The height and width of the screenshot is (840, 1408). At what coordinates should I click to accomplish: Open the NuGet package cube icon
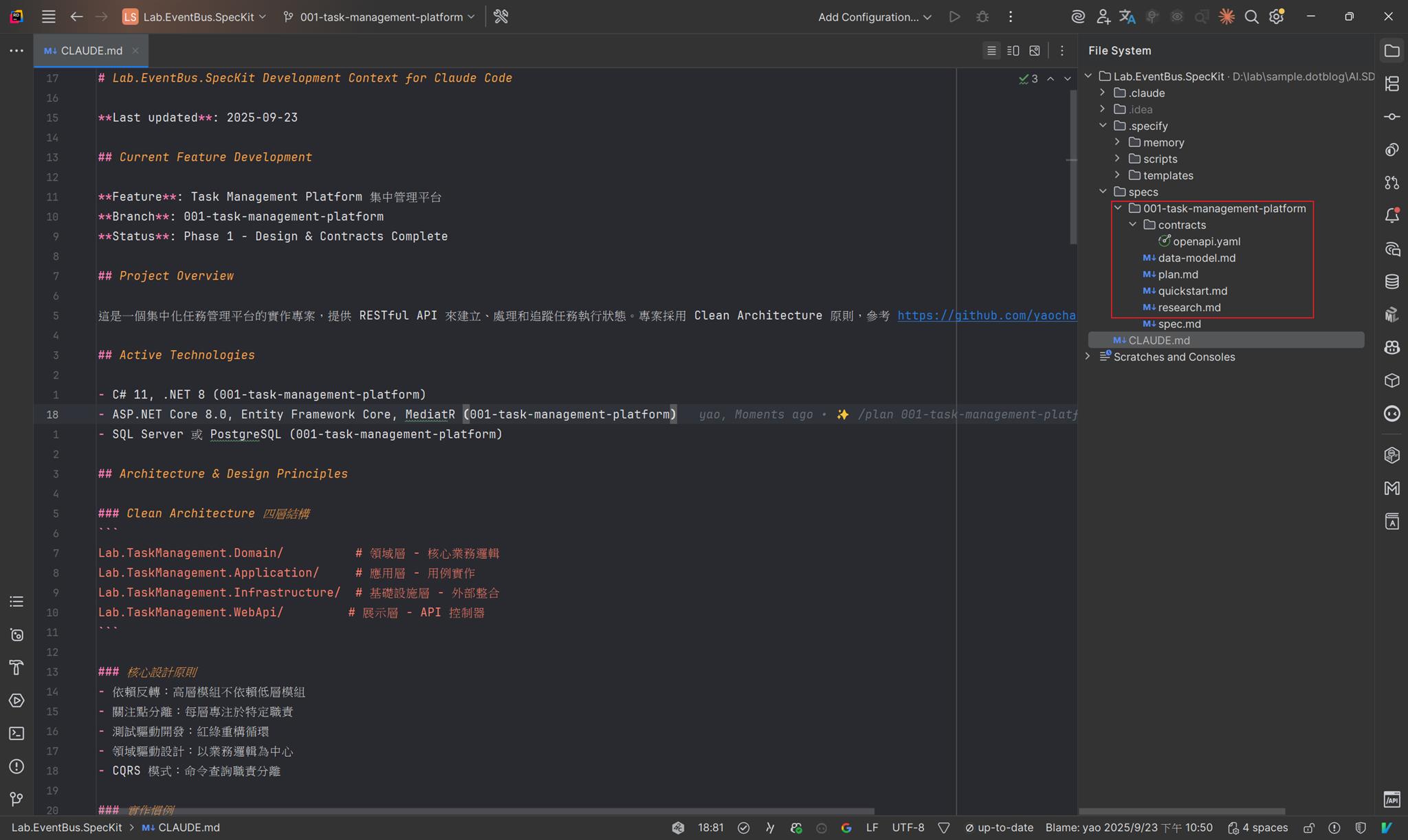click(x=1392, y=380)
